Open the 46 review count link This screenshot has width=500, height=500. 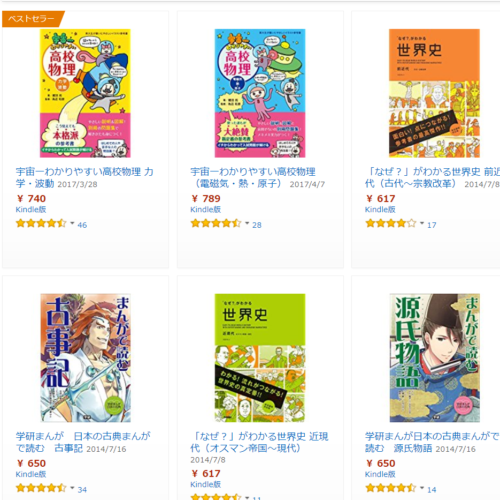click(82, 225)
